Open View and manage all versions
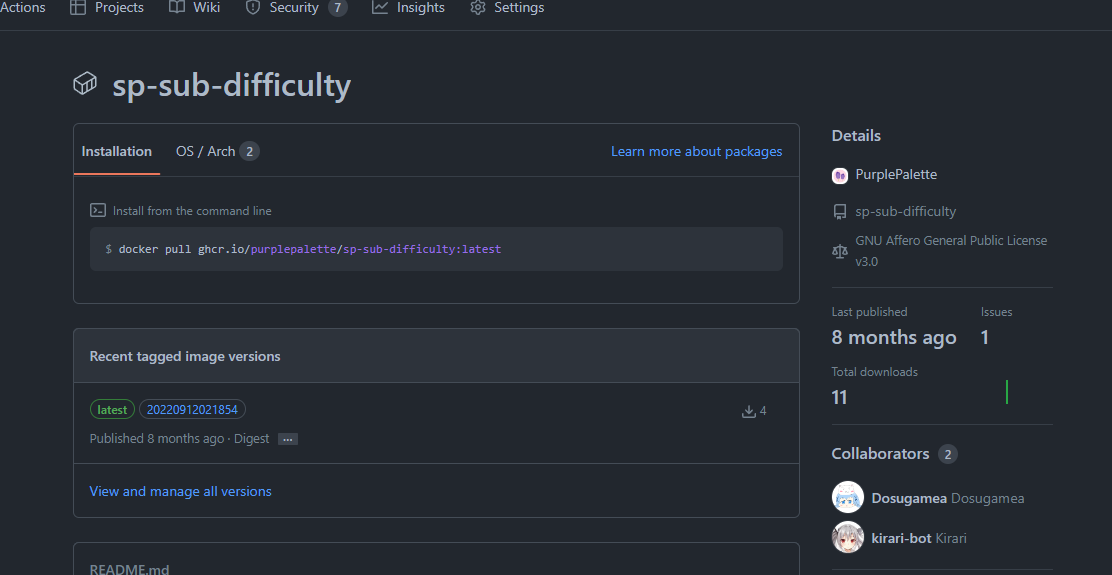 (180, 491)
